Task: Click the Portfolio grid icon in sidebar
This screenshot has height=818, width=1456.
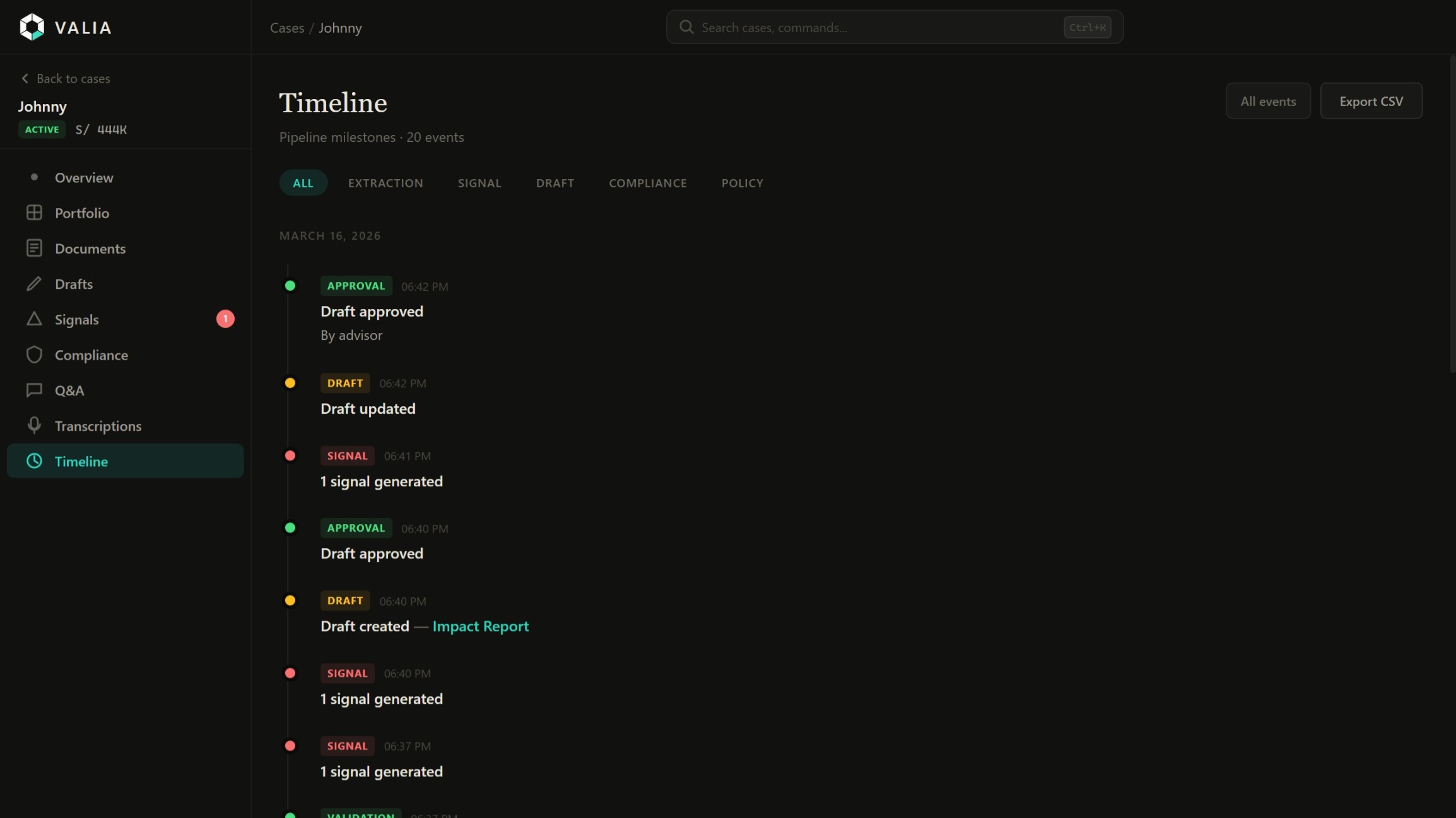Action: [x=34, y=213]
